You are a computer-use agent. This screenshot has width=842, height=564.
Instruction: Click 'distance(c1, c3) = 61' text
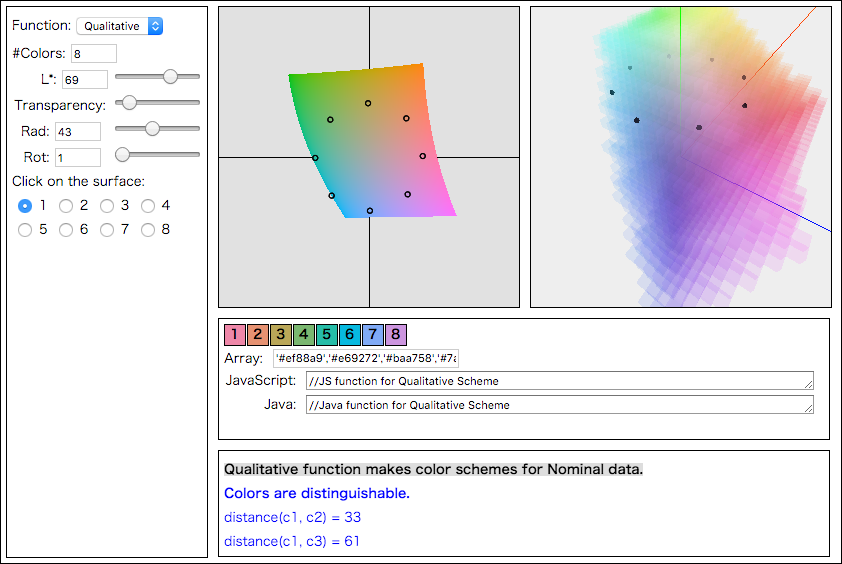292,541
